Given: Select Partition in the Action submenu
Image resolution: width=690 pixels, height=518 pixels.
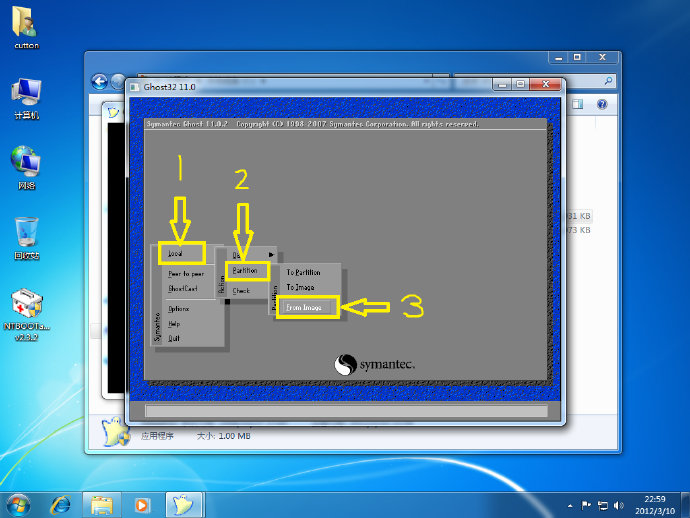Looking at the screenshot, I should point(247,271).
